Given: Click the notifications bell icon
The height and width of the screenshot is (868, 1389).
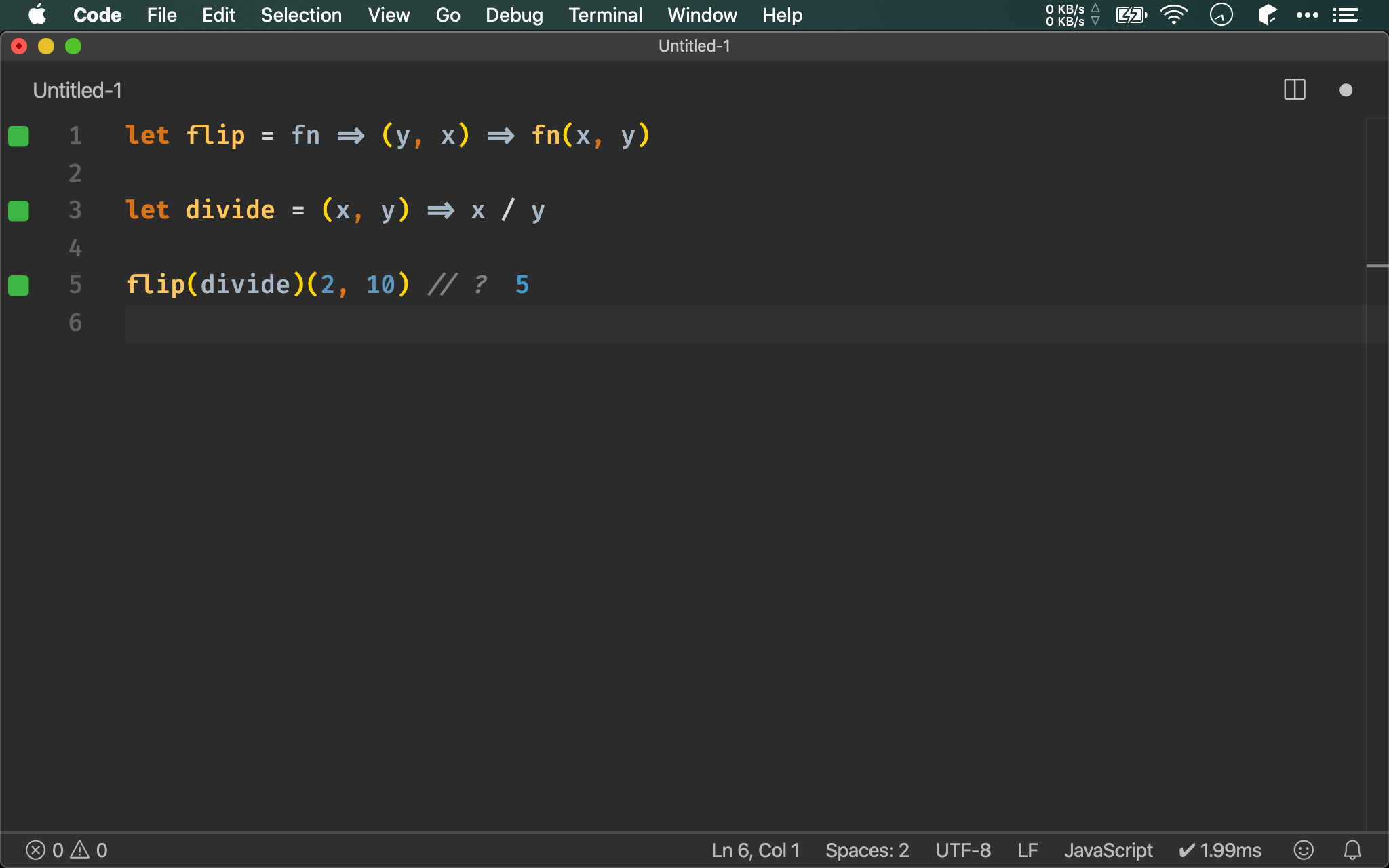Looking at the screenshot, I should 1352,850.
